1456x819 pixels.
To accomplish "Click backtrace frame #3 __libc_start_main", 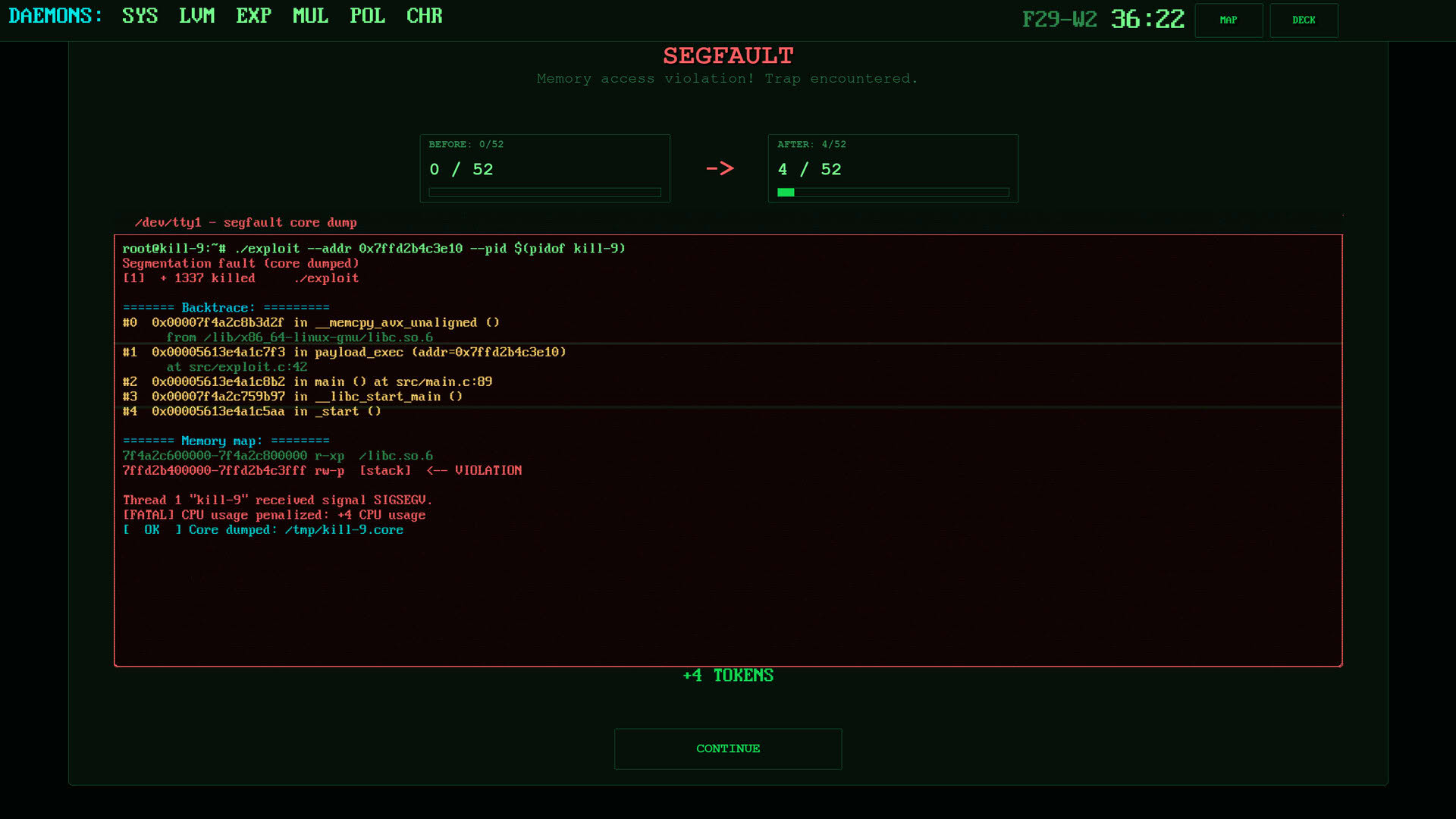I will (x=292, y=397).
